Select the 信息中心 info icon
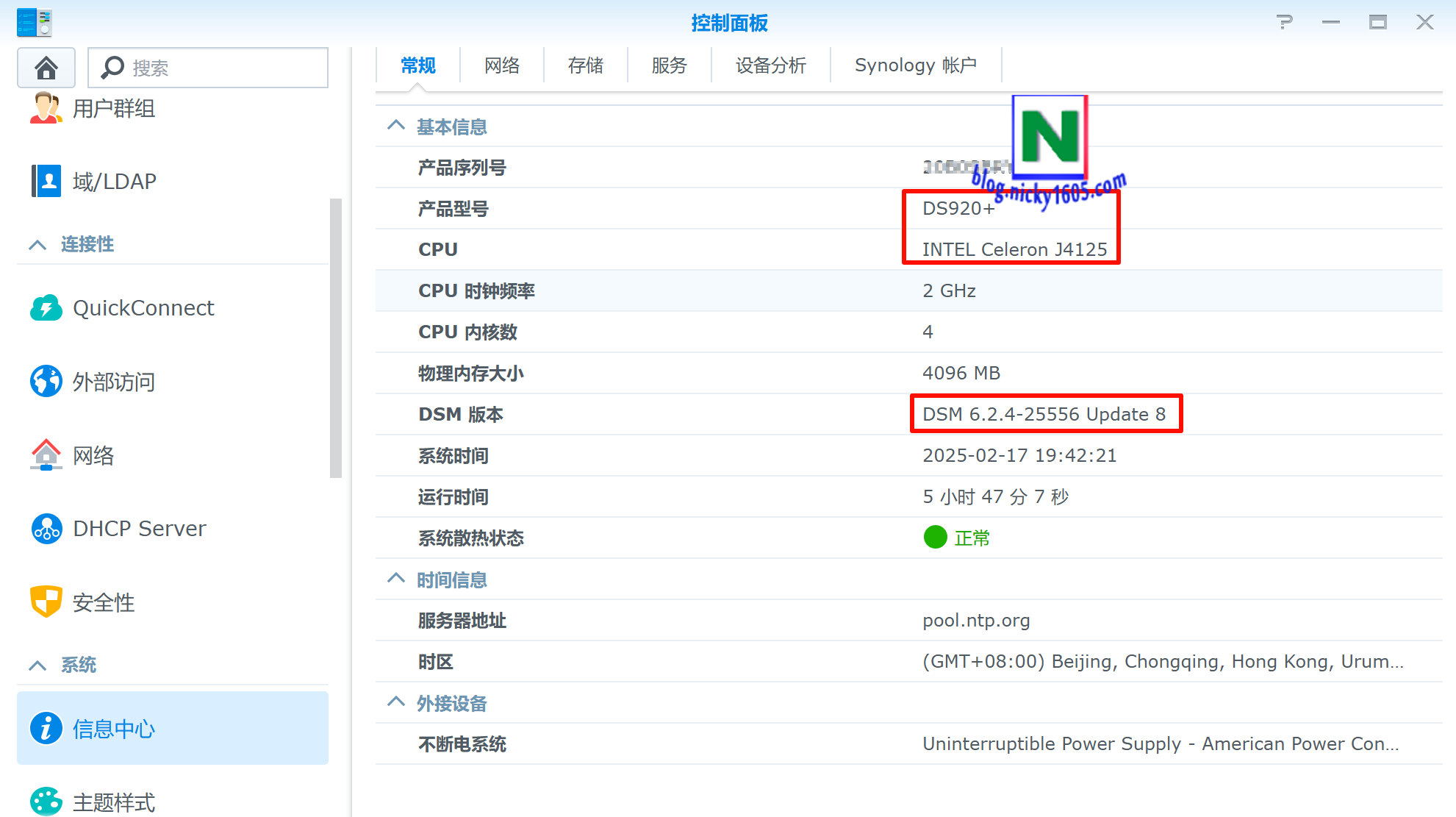This screenshot has height=817, width=1456. coord(46,728)
